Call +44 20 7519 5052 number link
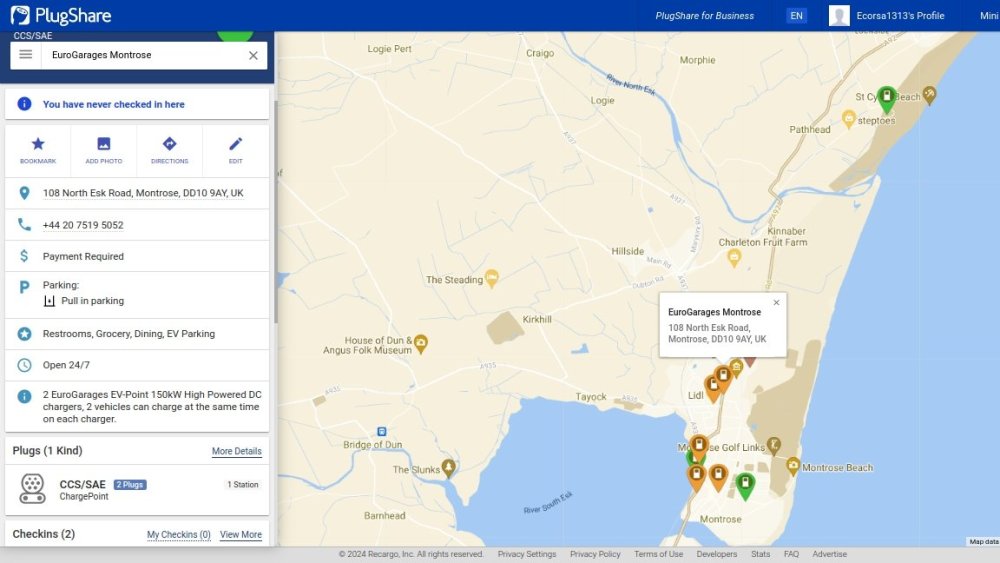Image resolution: width=1000 pixels, height=563 pixels. tap(83, 225)
